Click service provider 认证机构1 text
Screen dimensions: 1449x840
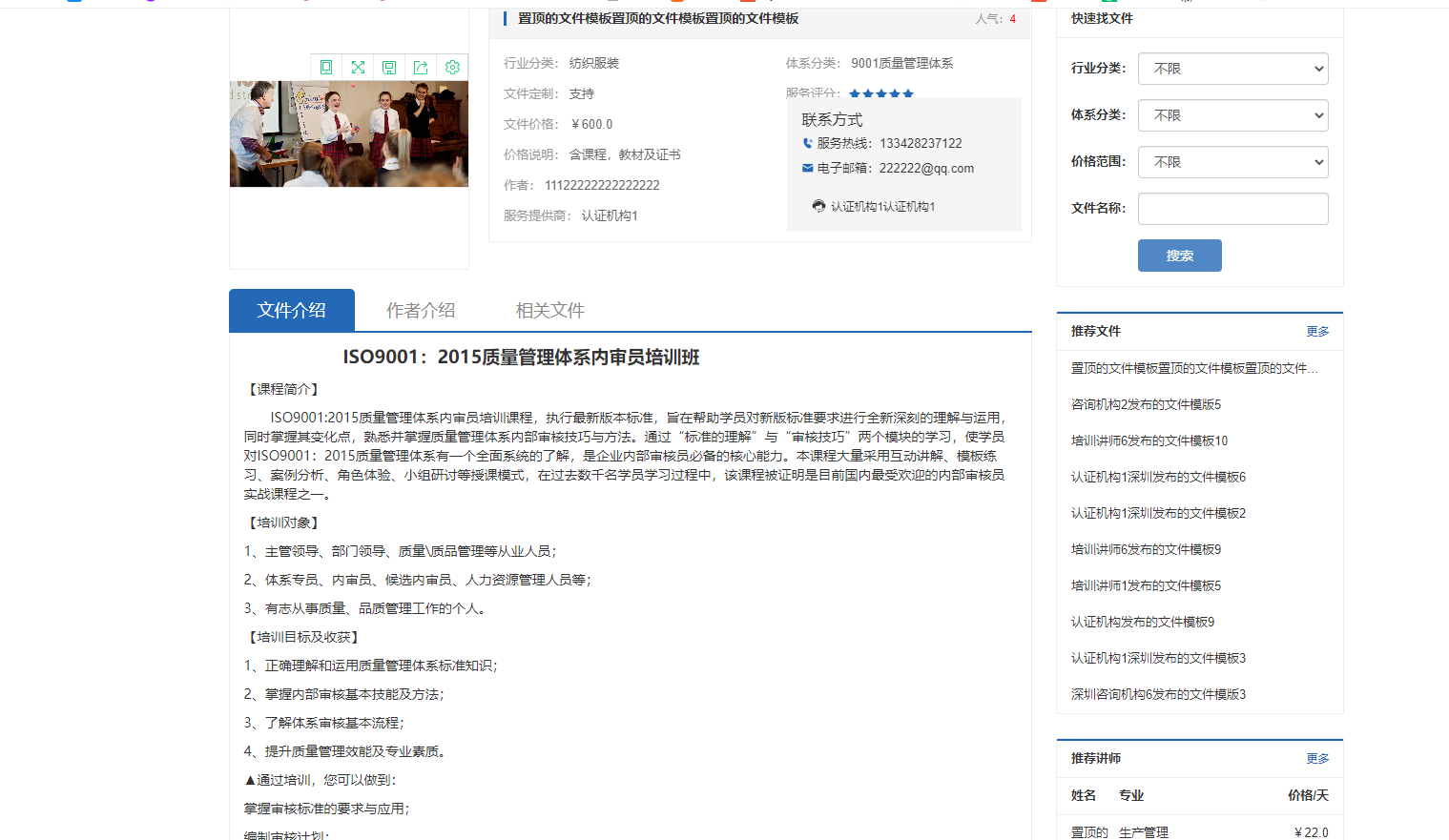(610, 215)
